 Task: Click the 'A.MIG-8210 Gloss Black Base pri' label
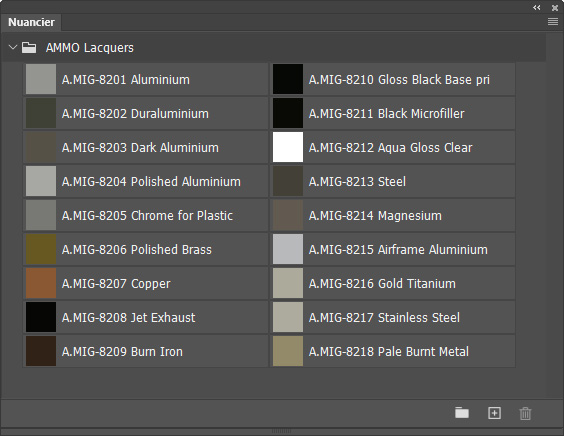[x=399, y=80]
